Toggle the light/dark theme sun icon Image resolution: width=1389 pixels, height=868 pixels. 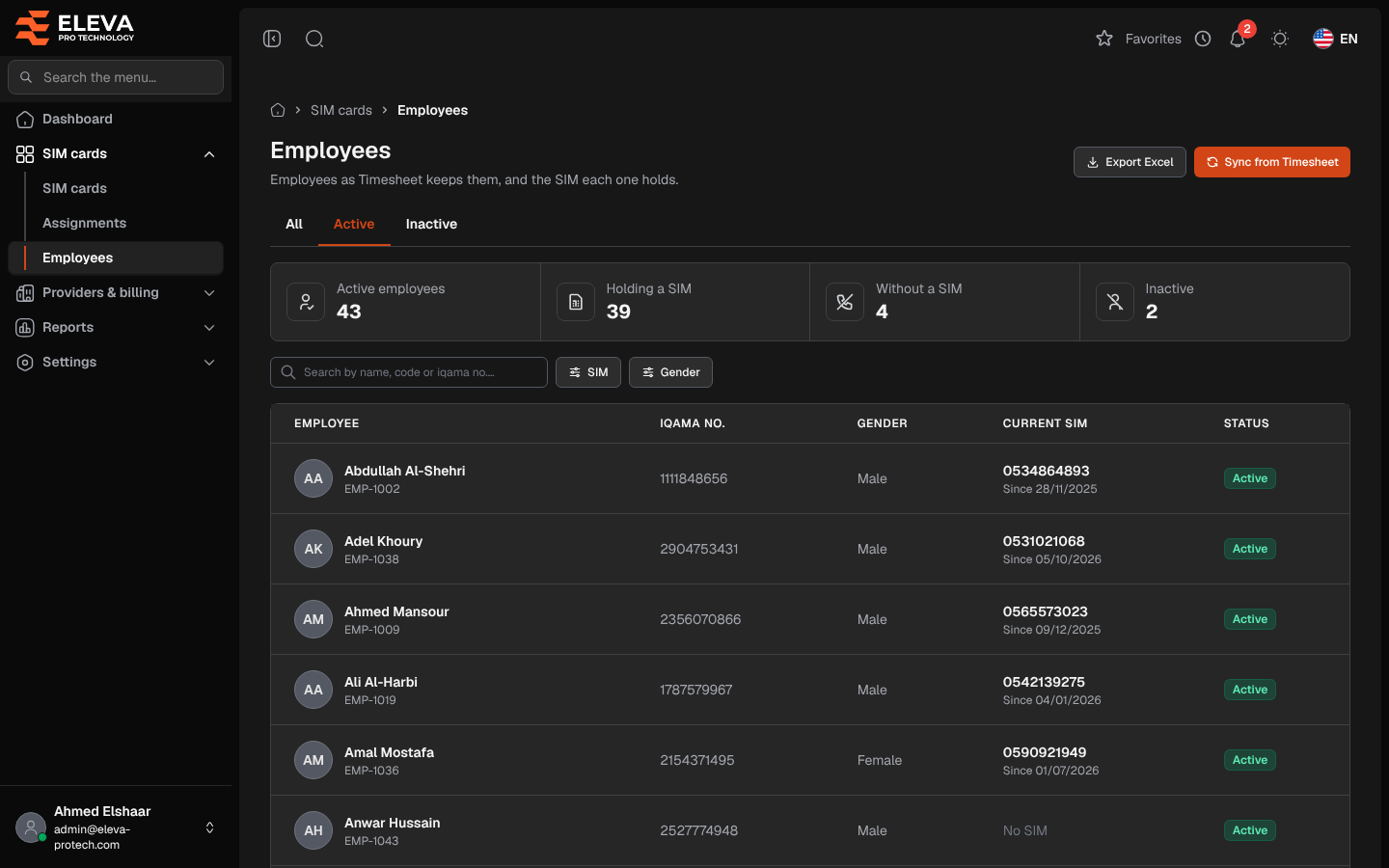[x=1280, y=39]
